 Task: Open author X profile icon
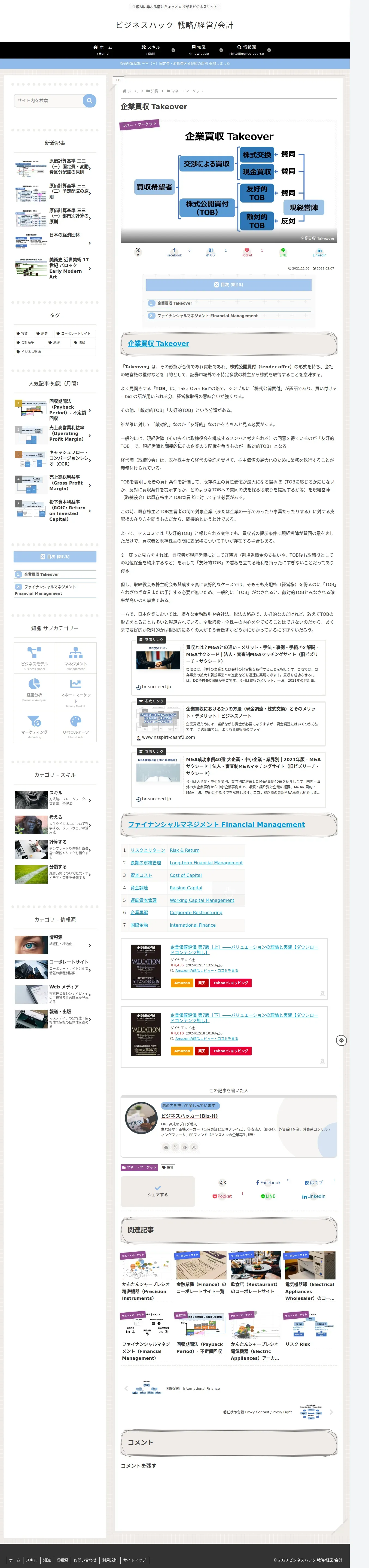pyautogui.click(x=175, y=1147)
